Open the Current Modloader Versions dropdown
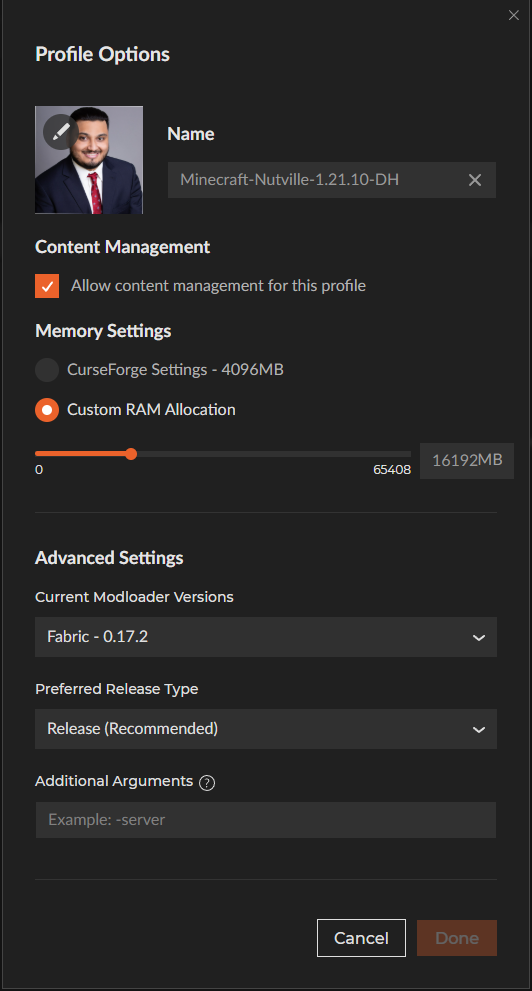Screen dimensions: 532x991 [266, 637]
